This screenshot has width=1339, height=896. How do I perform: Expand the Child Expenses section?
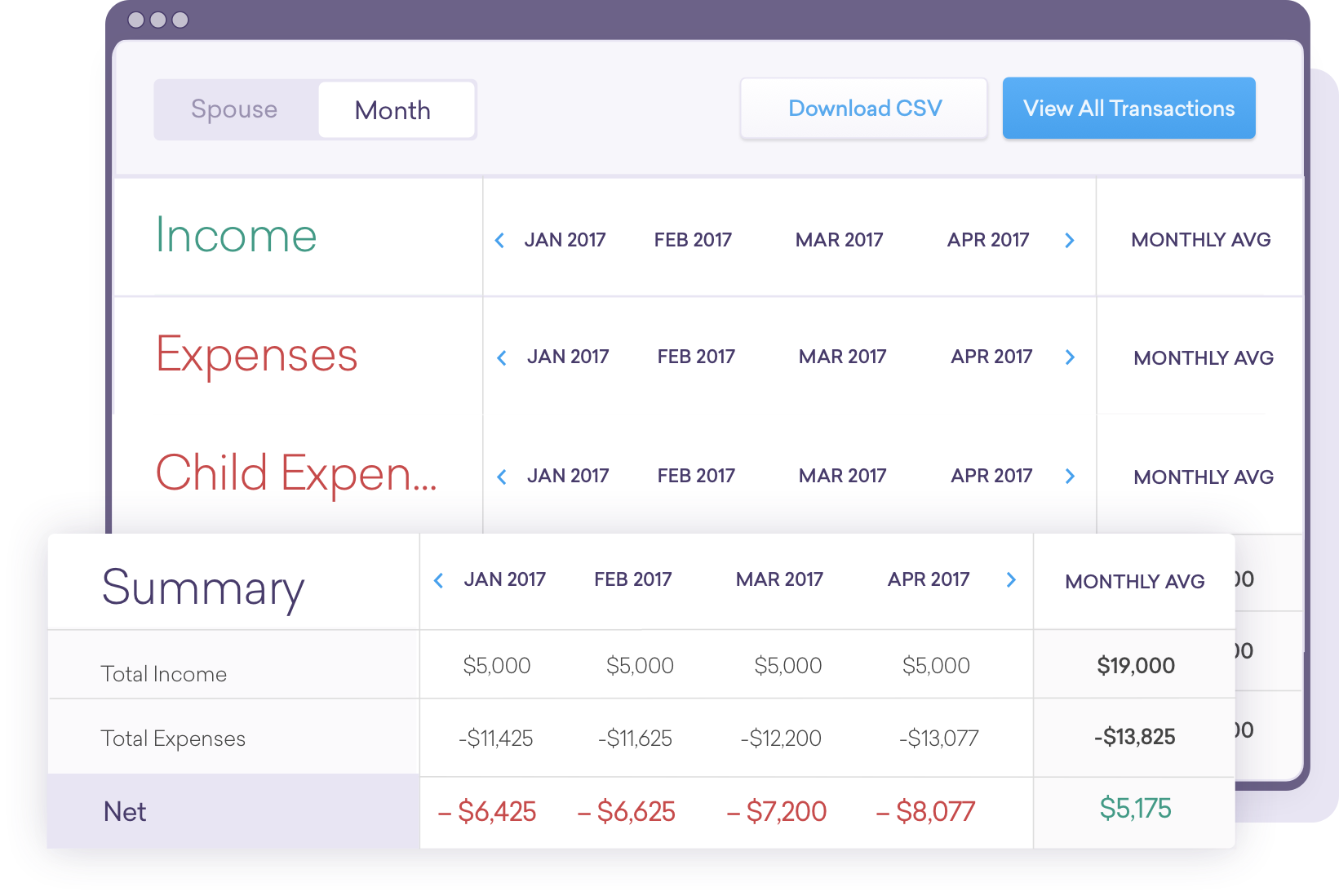[x=295, y=473]
